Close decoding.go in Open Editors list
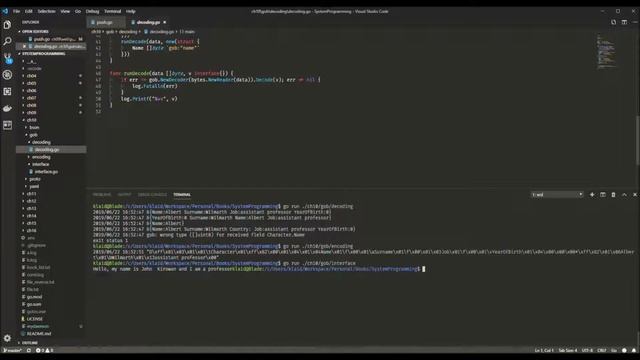The width and height of the screenshot is (640, 360). click(x=24, y=47)
